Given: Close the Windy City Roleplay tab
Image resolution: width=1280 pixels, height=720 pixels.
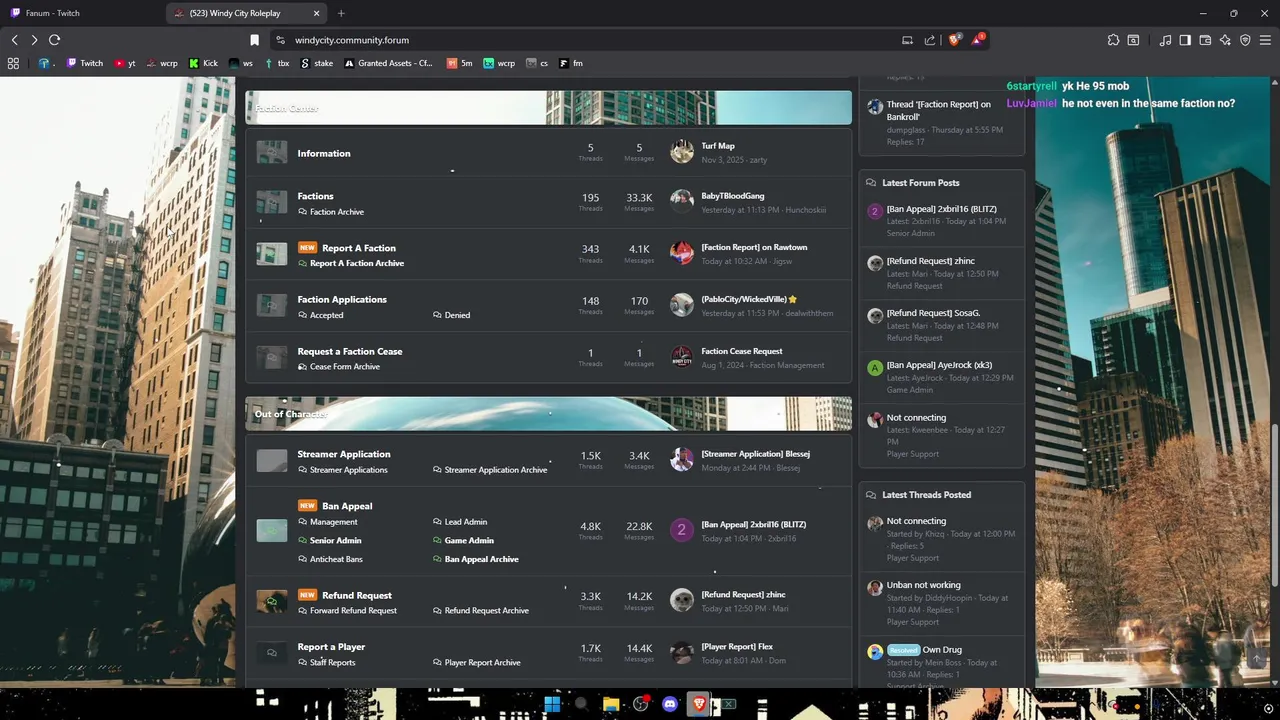Looking at the screenshot, I should [316, 13].
